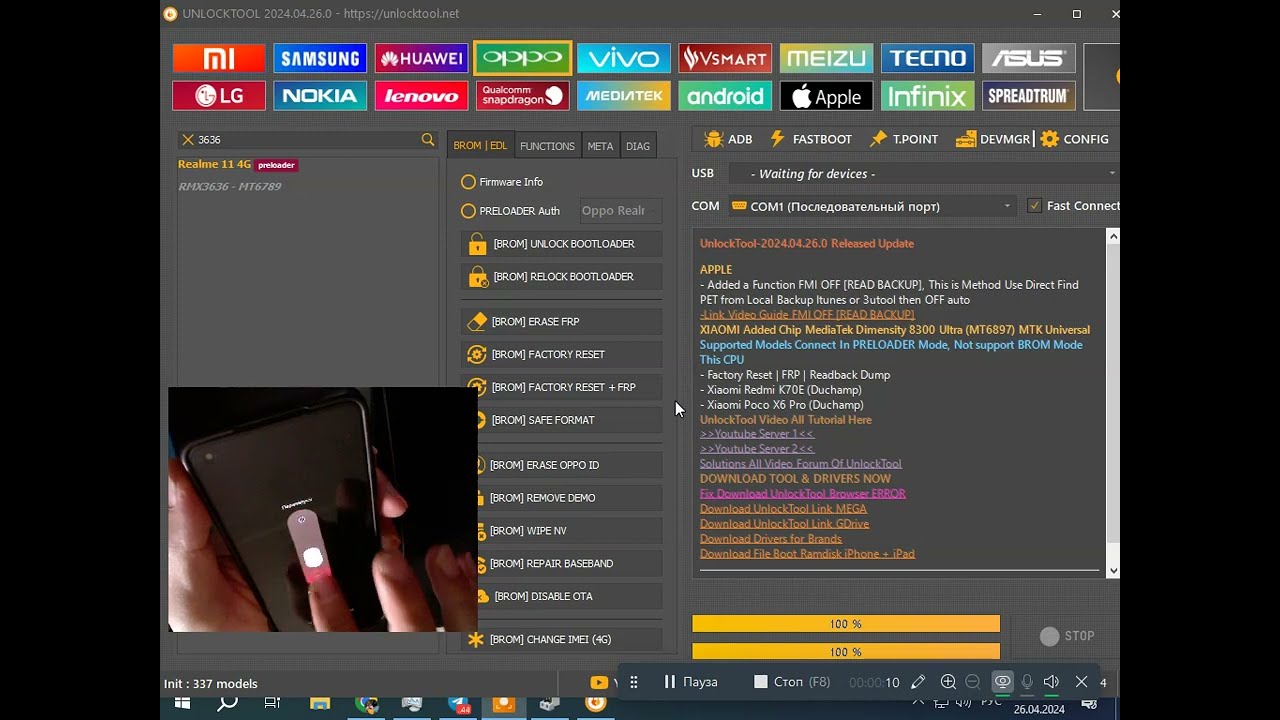Screen dimensions: 1280x720
Task: Click [BROM] CHANGE IMEI (4G) button
Action: point(561,639)
